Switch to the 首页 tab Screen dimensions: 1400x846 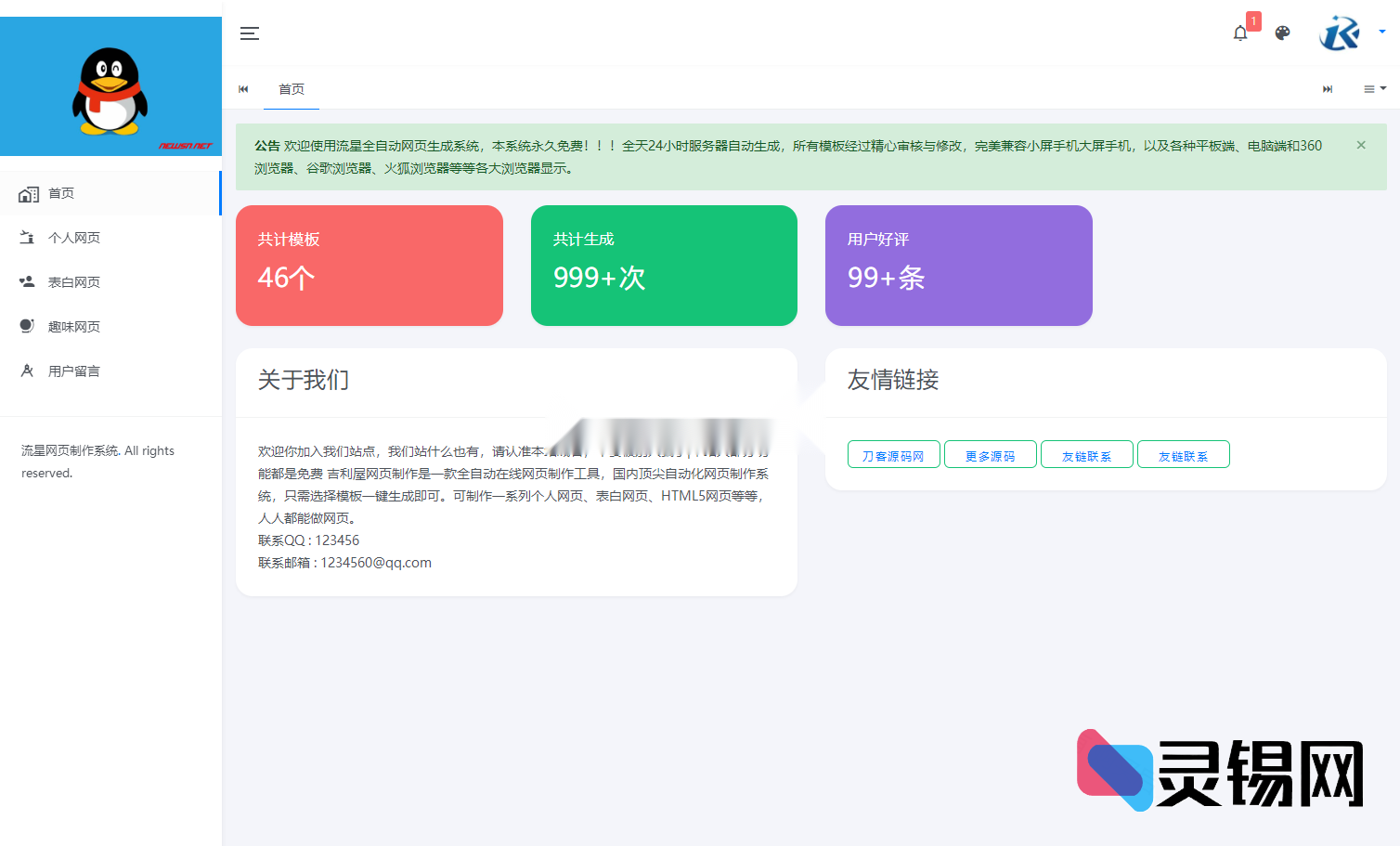click(292, 89)
